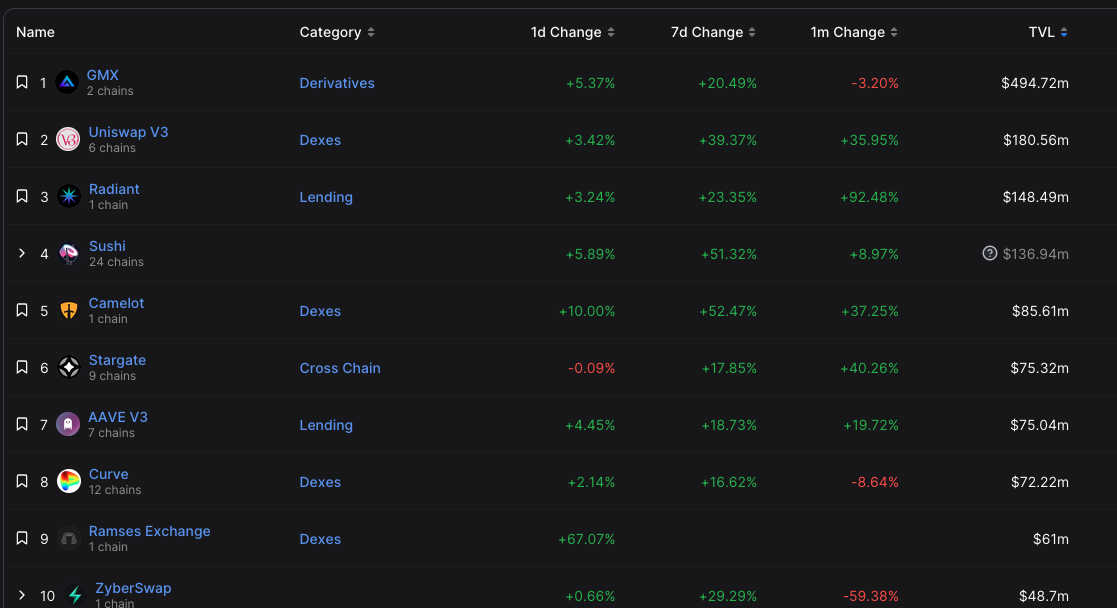
Task: Click Camelot's +52.47% weekly change
Action: pyautogui.click(x=727, y=311)
